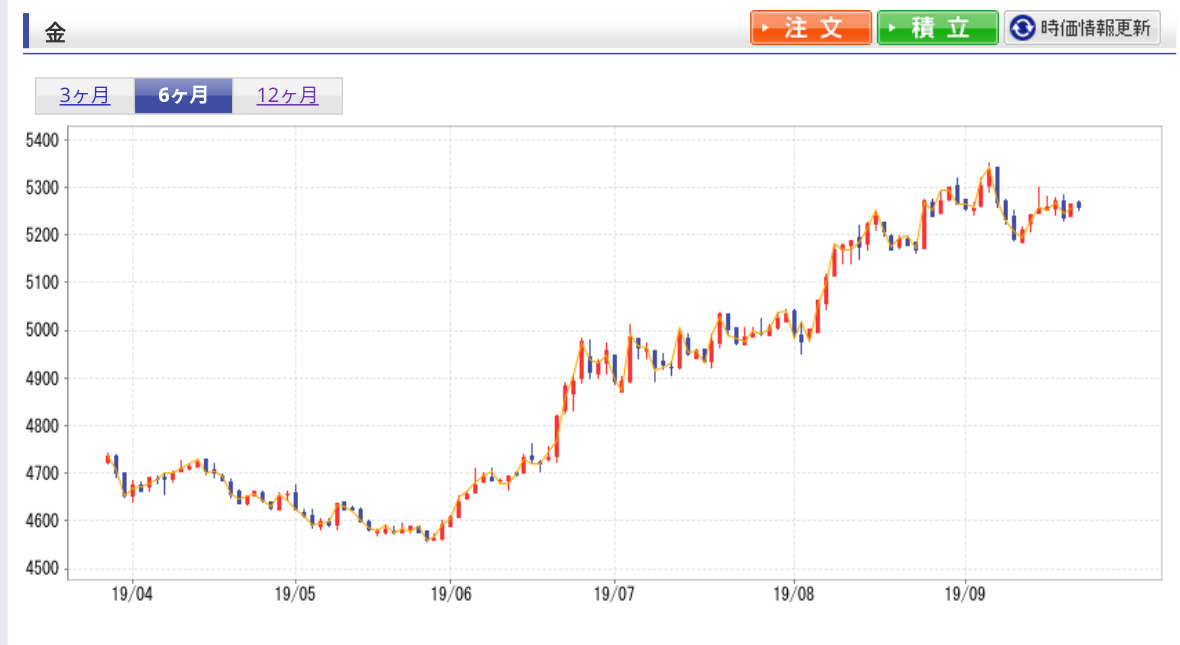Click the first candlestick at chart's left start

tap(108, 459)
